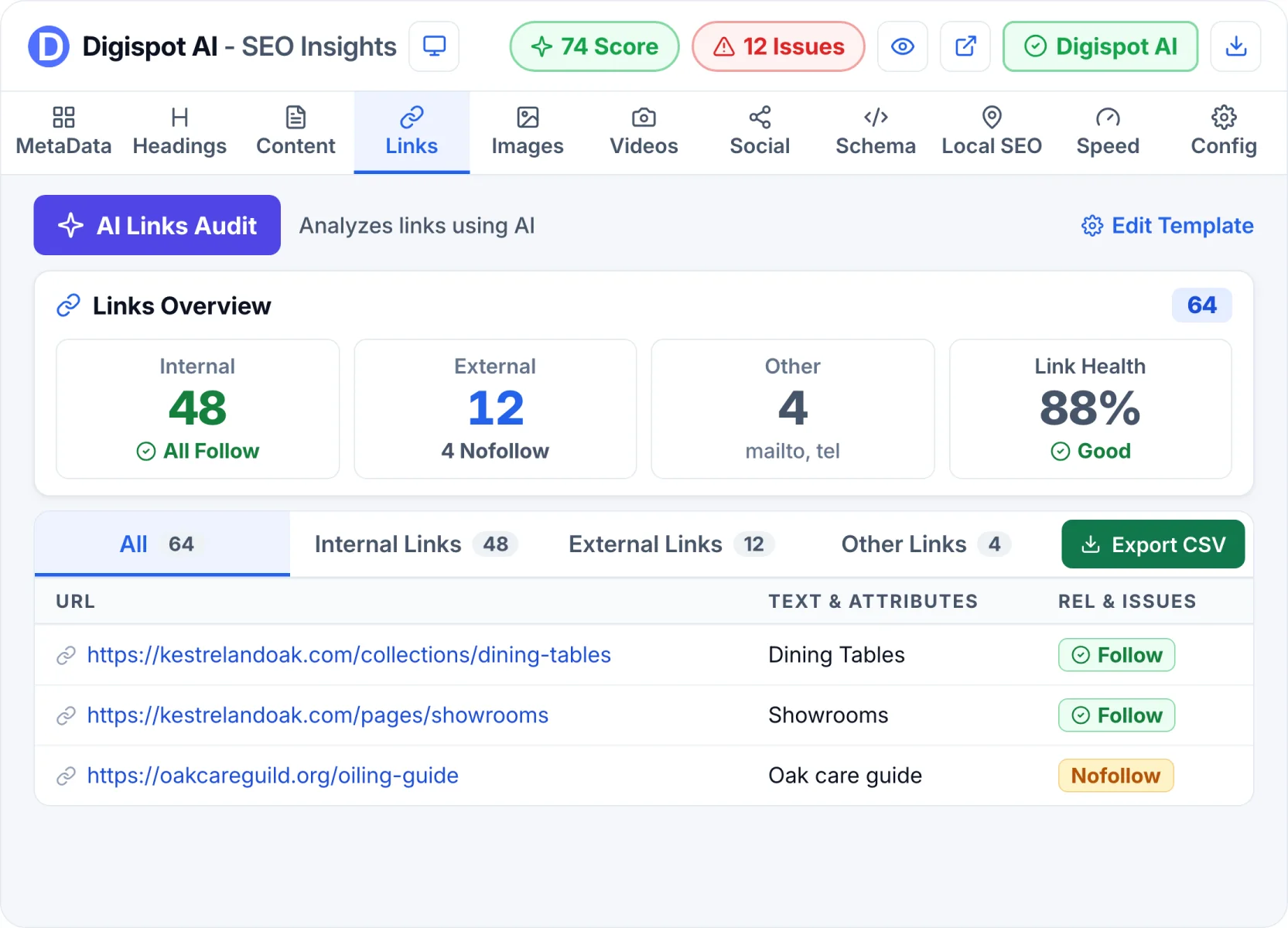
Task: Open the Local SEO tab
Action: tap(992, 132)
